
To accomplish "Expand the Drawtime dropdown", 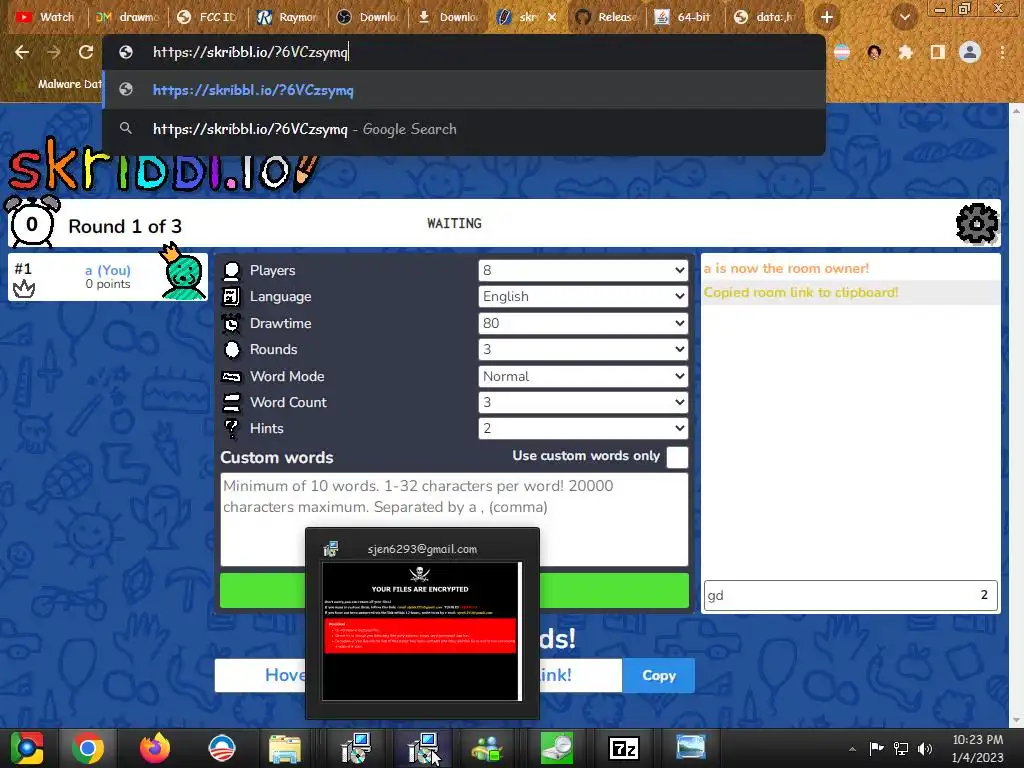I will click(x=583, y=323).
